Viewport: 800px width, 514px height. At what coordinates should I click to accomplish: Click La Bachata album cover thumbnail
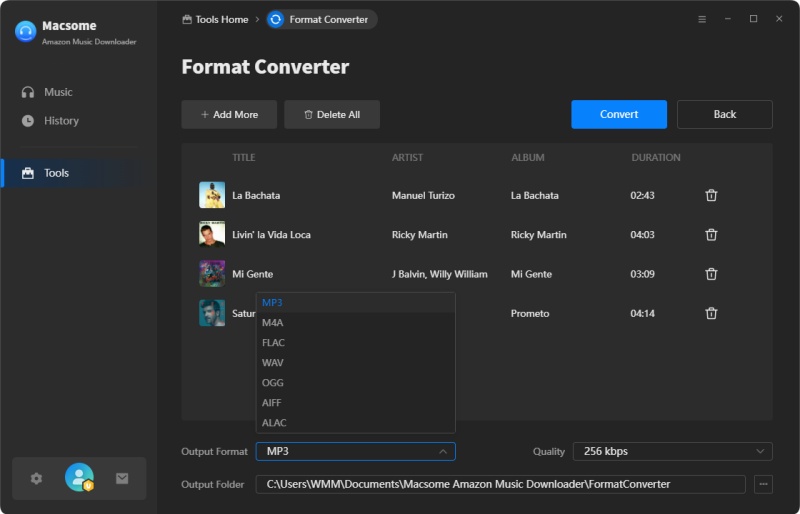pyautogui.click(x=212, y=195)
